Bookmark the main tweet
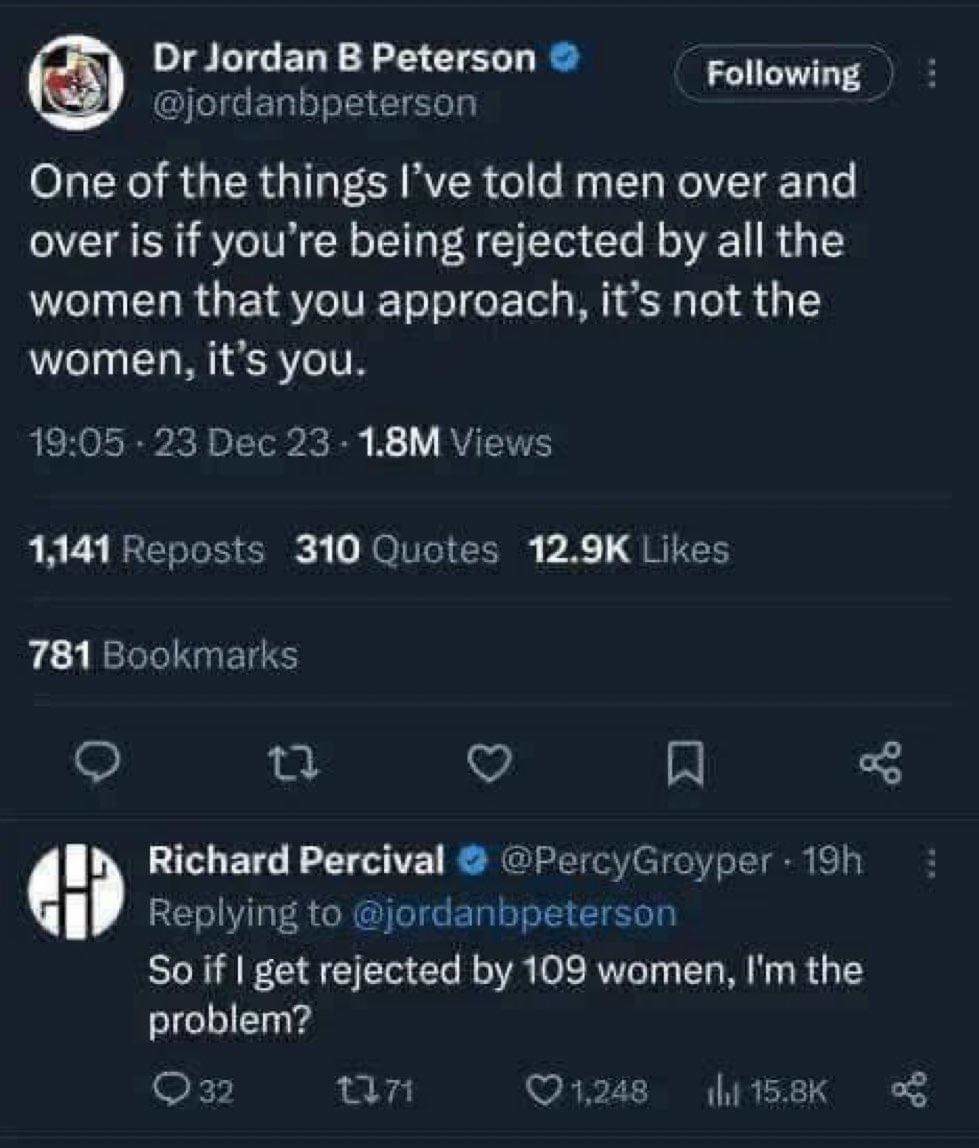Viewport: 979px width, 1148px height. coord(687,764)
